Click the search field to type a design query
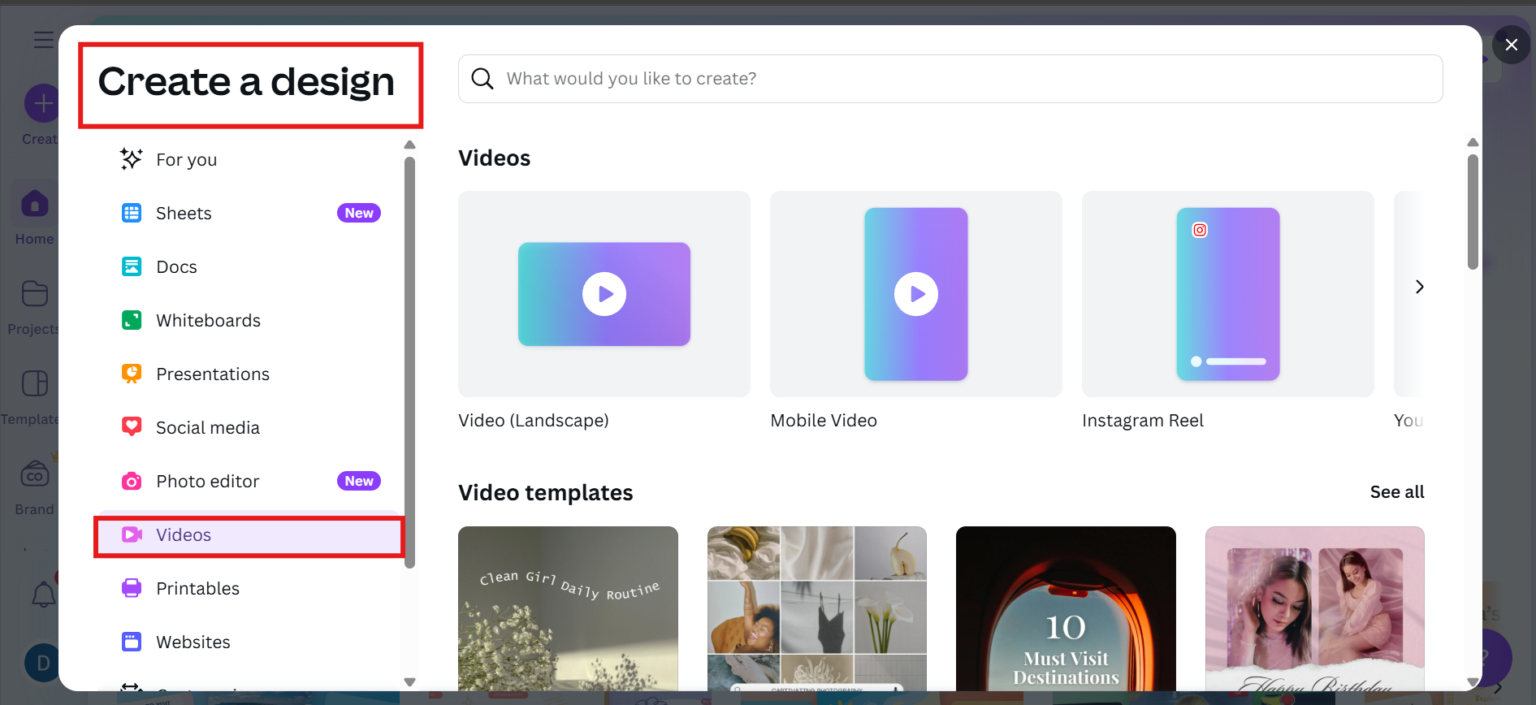This screenshot has height=705, width=1536. pyautogui.click(x=948, y=78)
